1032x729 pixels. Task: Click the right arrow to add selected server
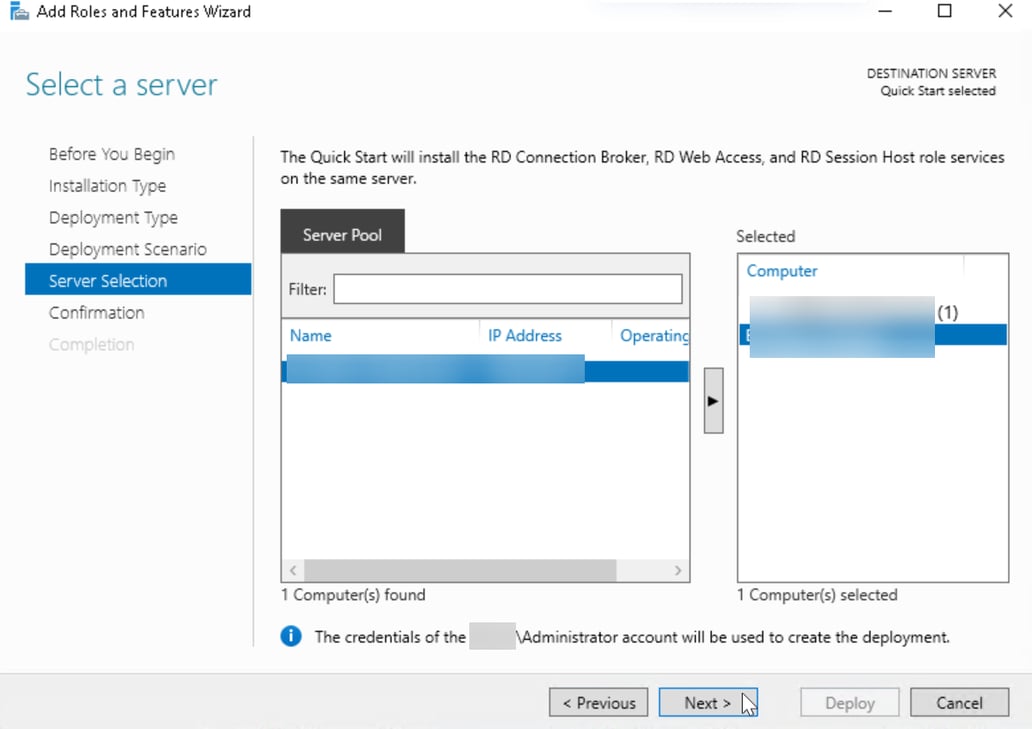tap(713, 400)
